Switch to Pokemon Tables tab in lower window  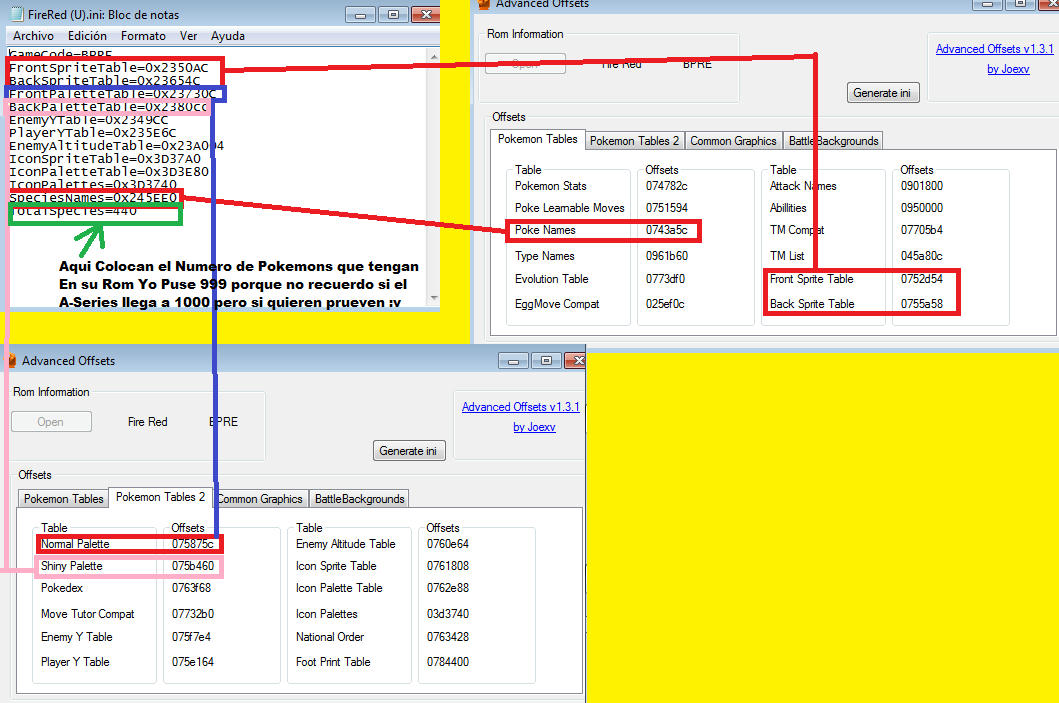pyautogui.click(x=63, y=498)
